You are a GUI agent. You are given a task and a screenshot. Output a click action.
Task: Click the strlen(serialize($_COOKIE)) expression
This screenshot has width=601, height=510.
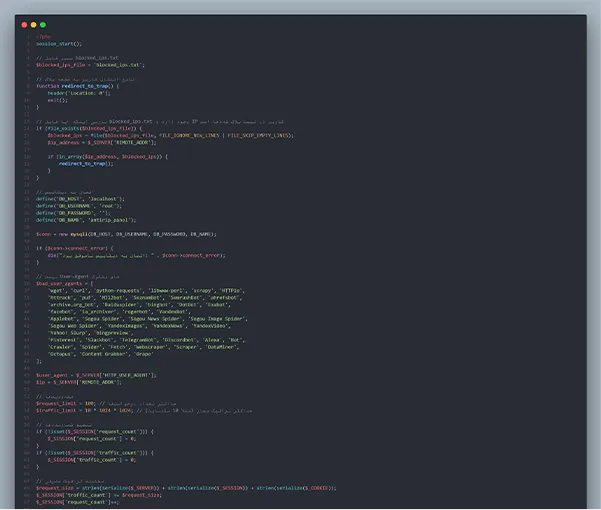295,488
